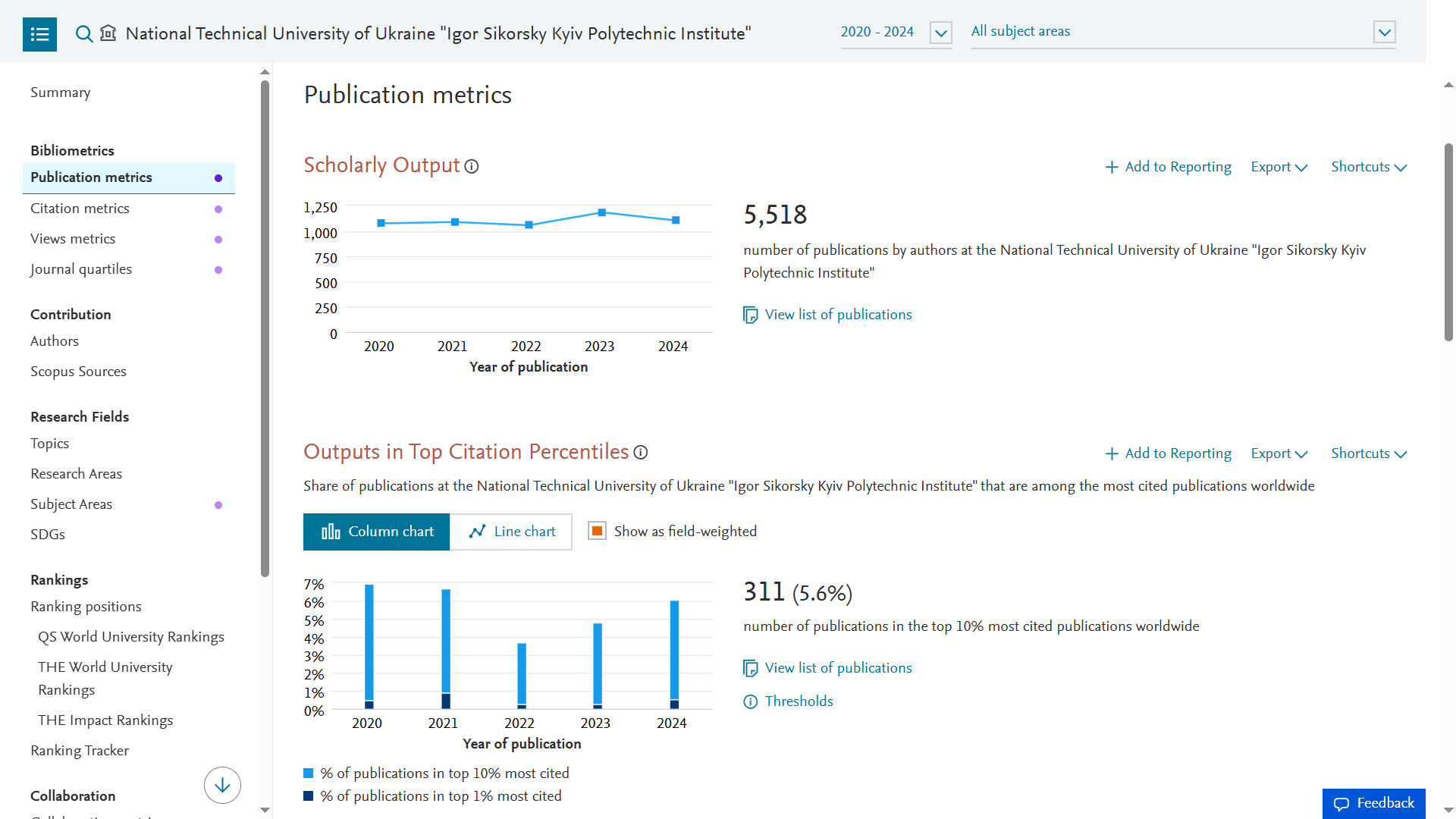The height and width of the screenshot is (819, 1456).
Task: Open Scholarly Output info icon
Action: point(472,166)
